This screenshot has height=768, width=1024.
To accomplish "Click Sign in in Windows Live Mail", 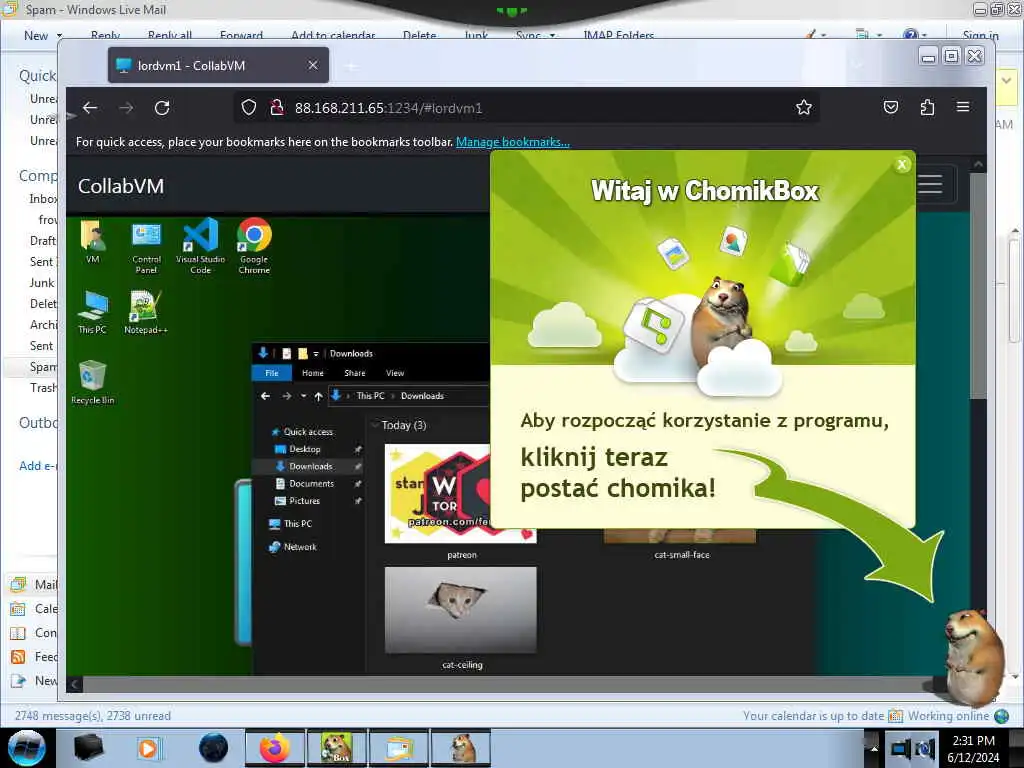I will click(980, 35).
